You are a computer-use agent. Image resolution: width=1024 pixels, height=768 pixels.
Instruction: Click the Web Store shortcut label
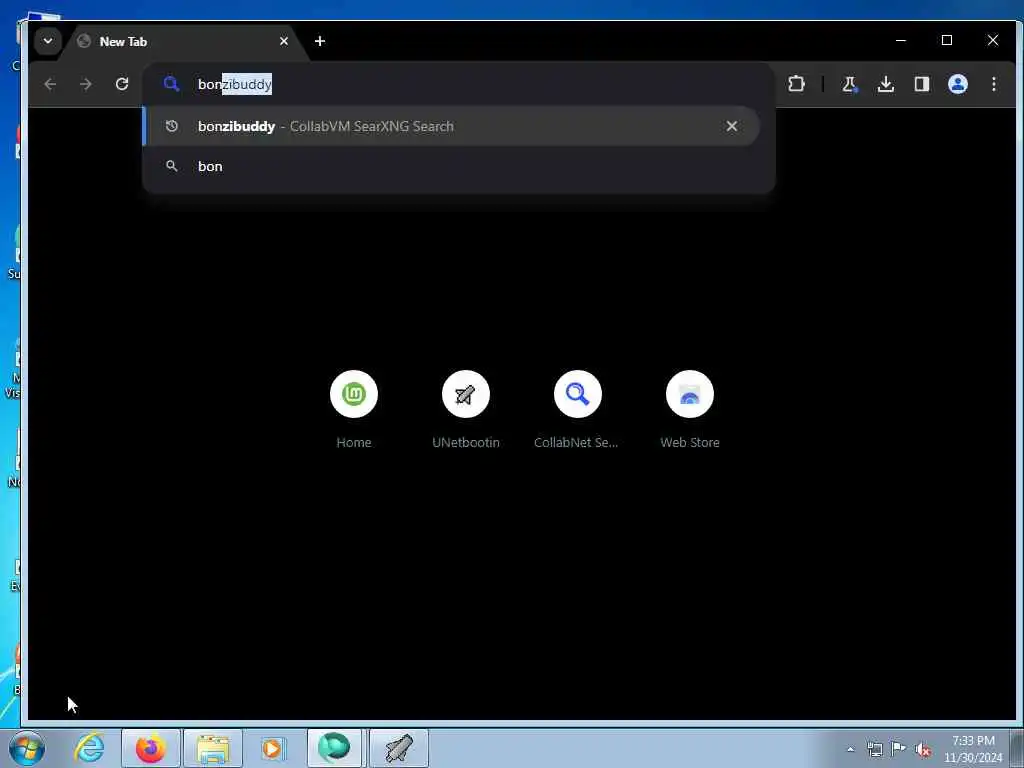(x=690, y=442)
